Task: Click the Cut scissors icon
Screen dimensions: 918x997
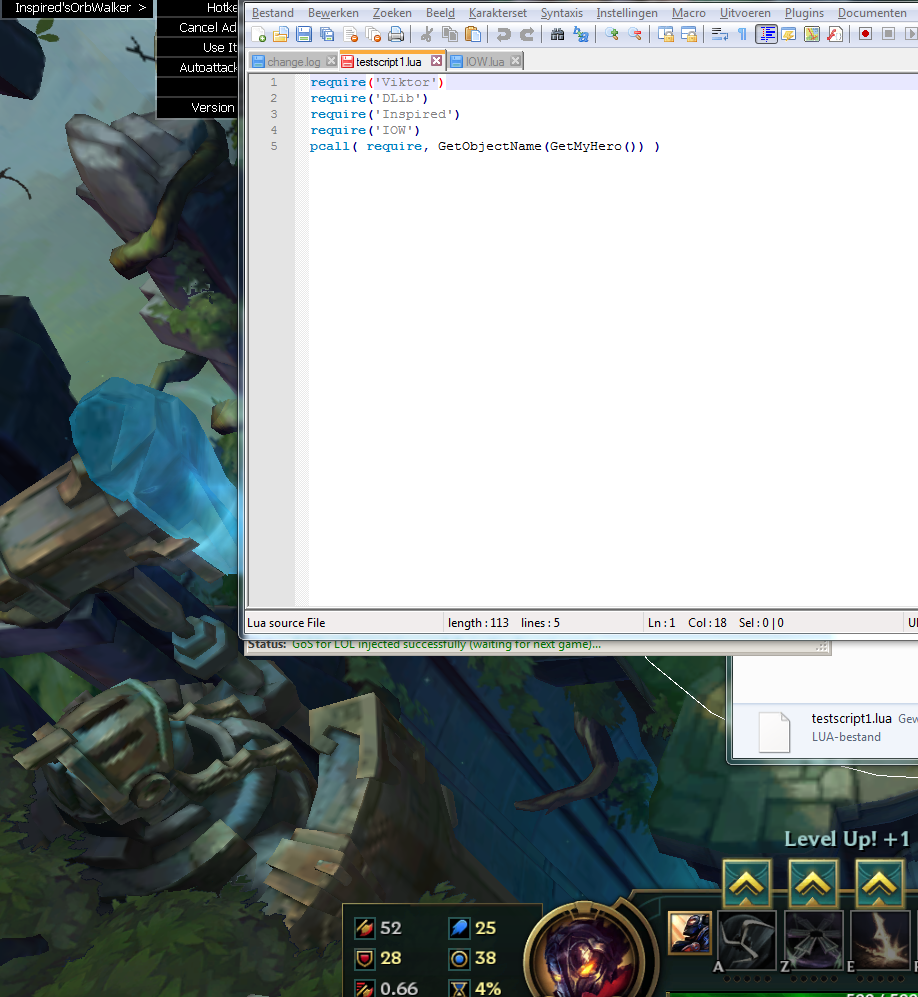Action: (427, 34)
